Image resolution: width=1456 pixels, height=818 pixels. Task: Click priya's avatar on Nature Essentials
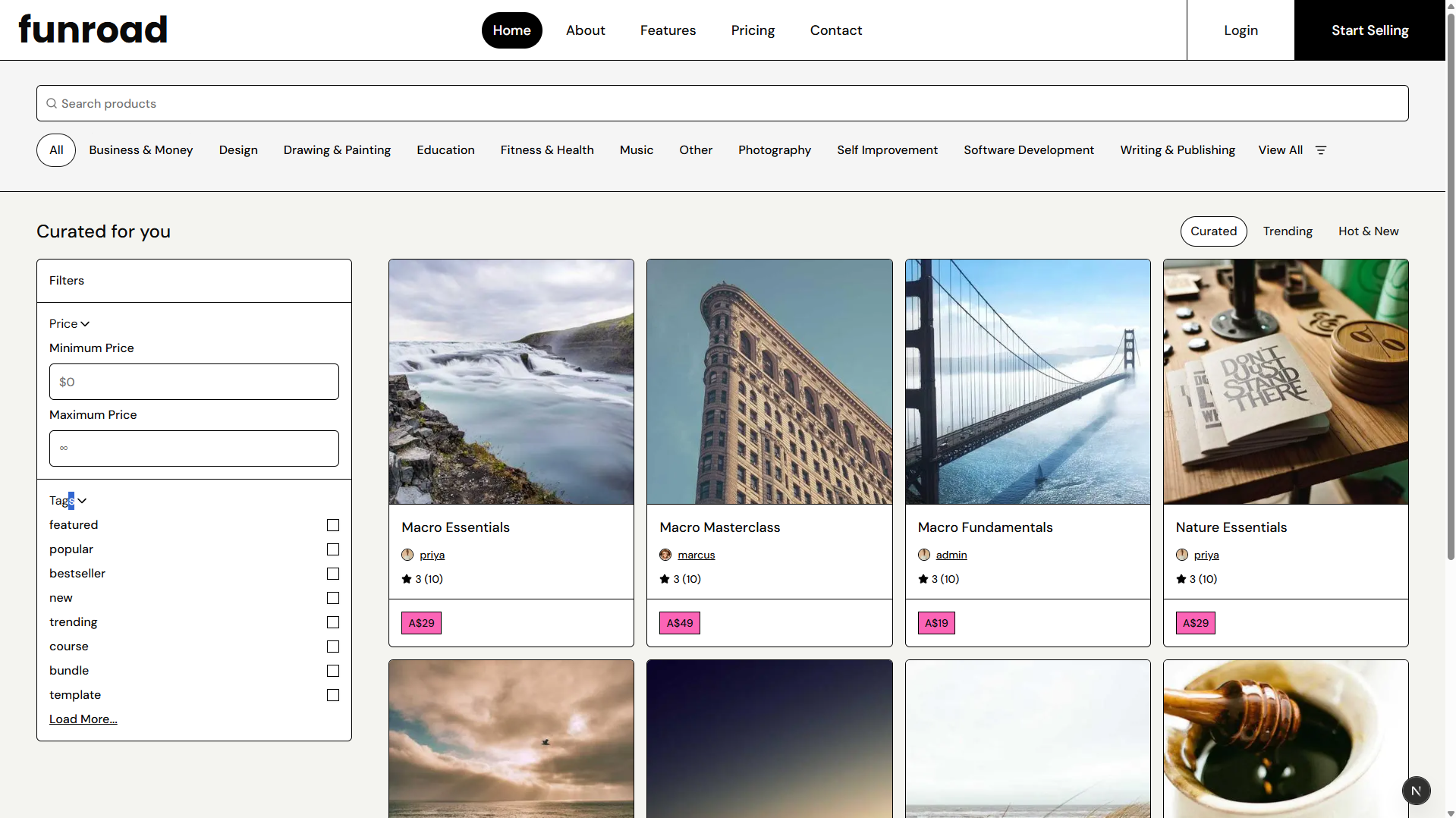[1182, 555]
